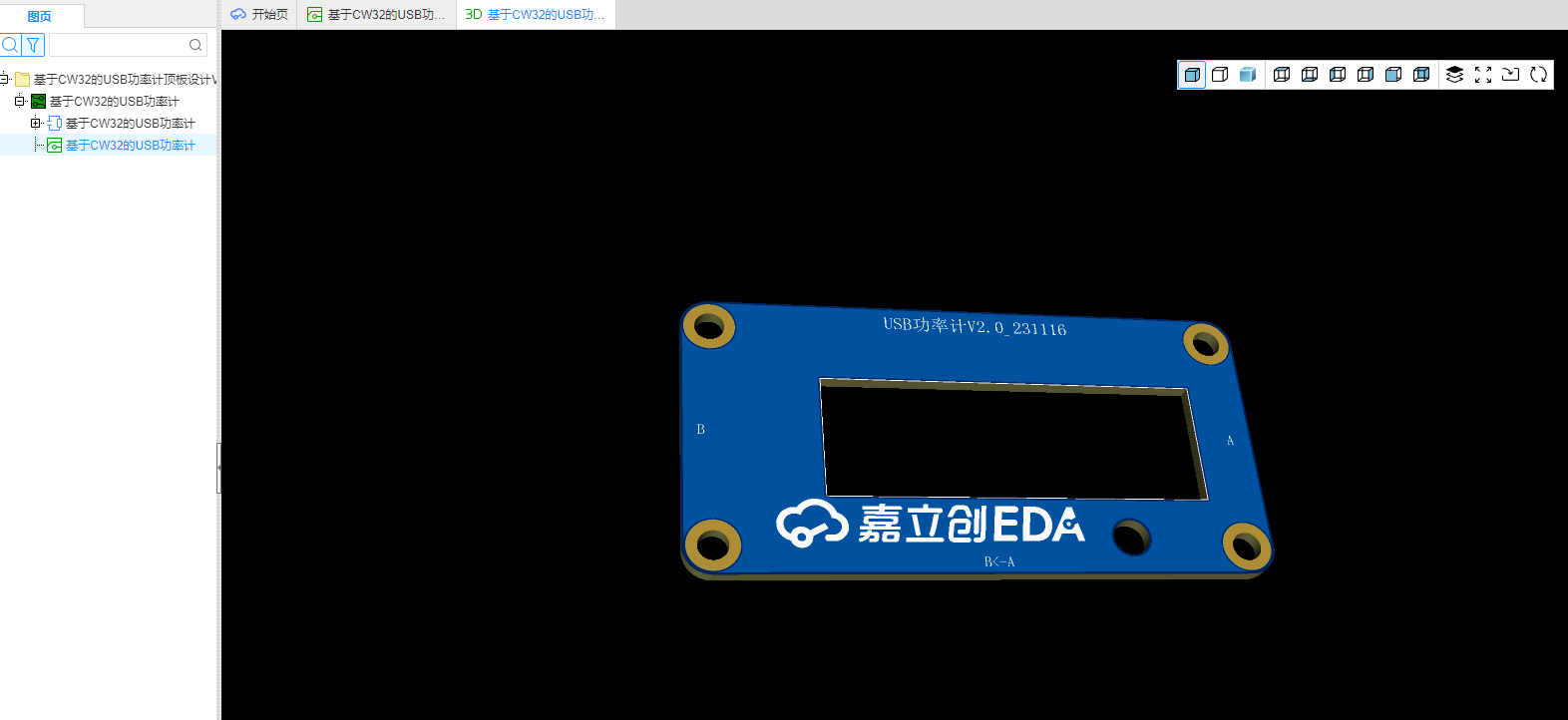Select the tree row with the green PCB icon

point(109,101)
